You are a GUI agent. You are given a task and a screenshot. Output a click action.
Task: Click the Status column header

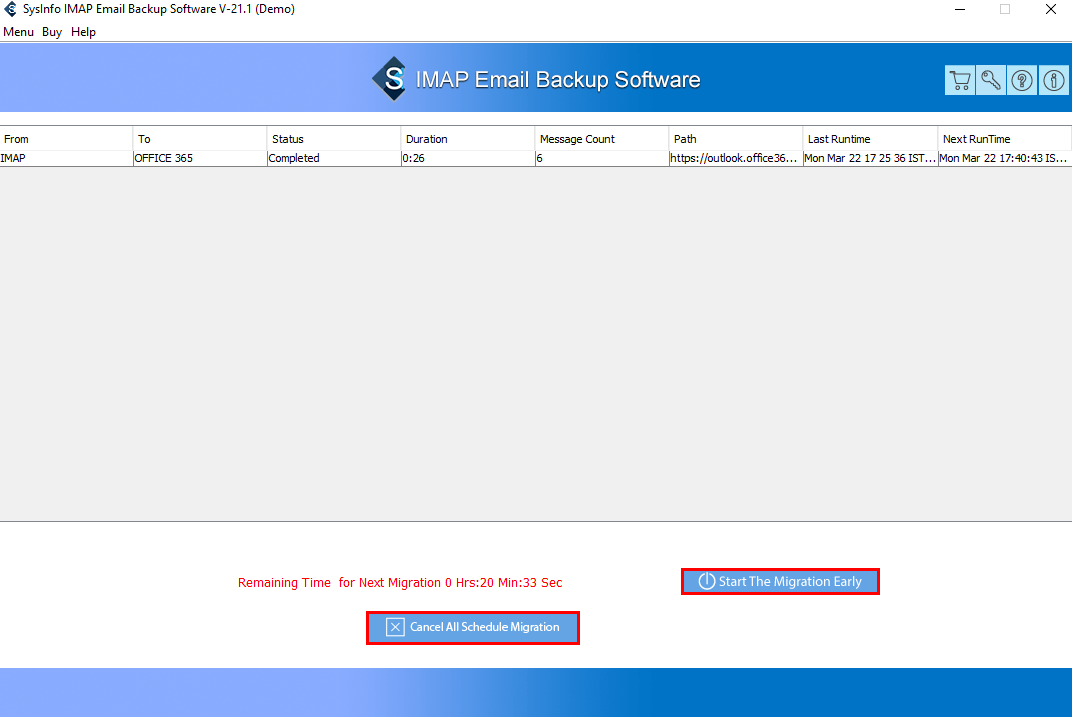point(334,139)
